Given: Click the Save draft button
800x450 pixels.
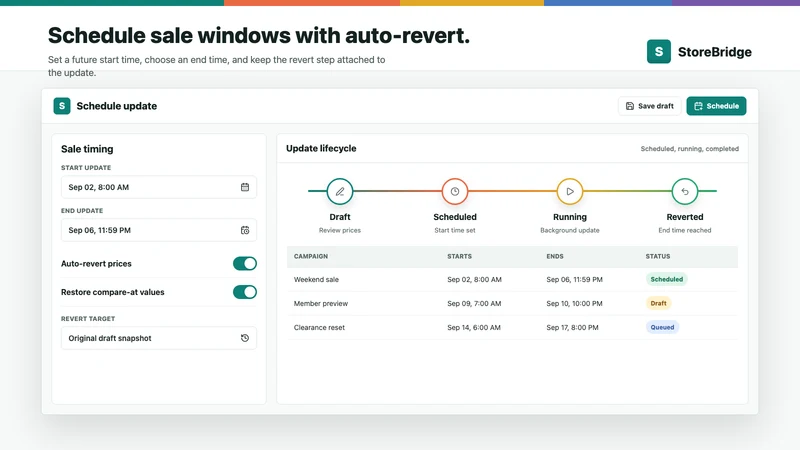Looking at the screenshot, I should [649, 106].
